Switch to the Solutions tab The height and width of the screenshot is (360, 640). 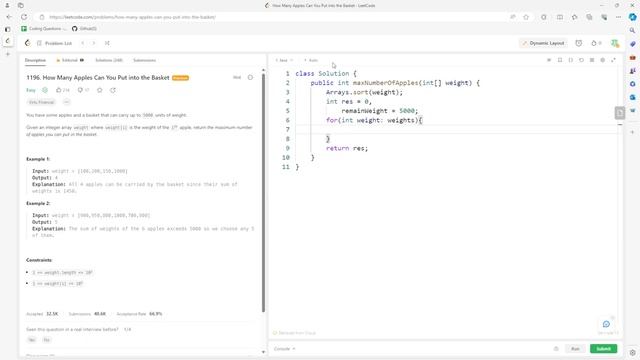coord(109,60)
